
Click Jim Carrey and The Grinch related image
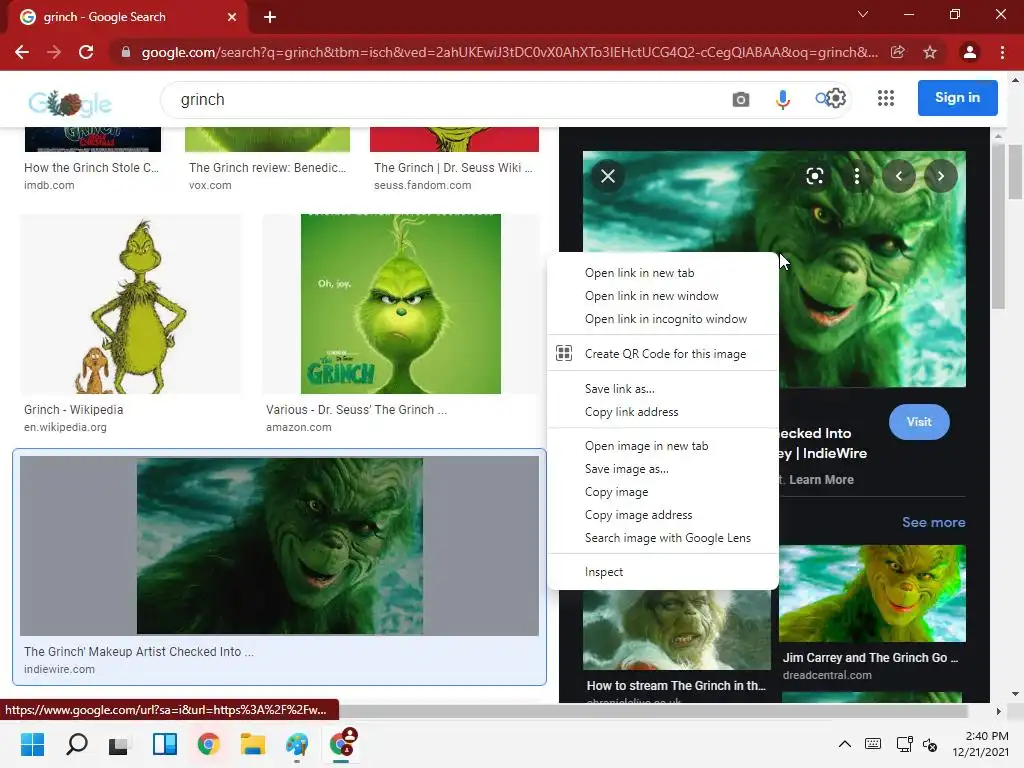pyautogui.click(x=872, y=594)
